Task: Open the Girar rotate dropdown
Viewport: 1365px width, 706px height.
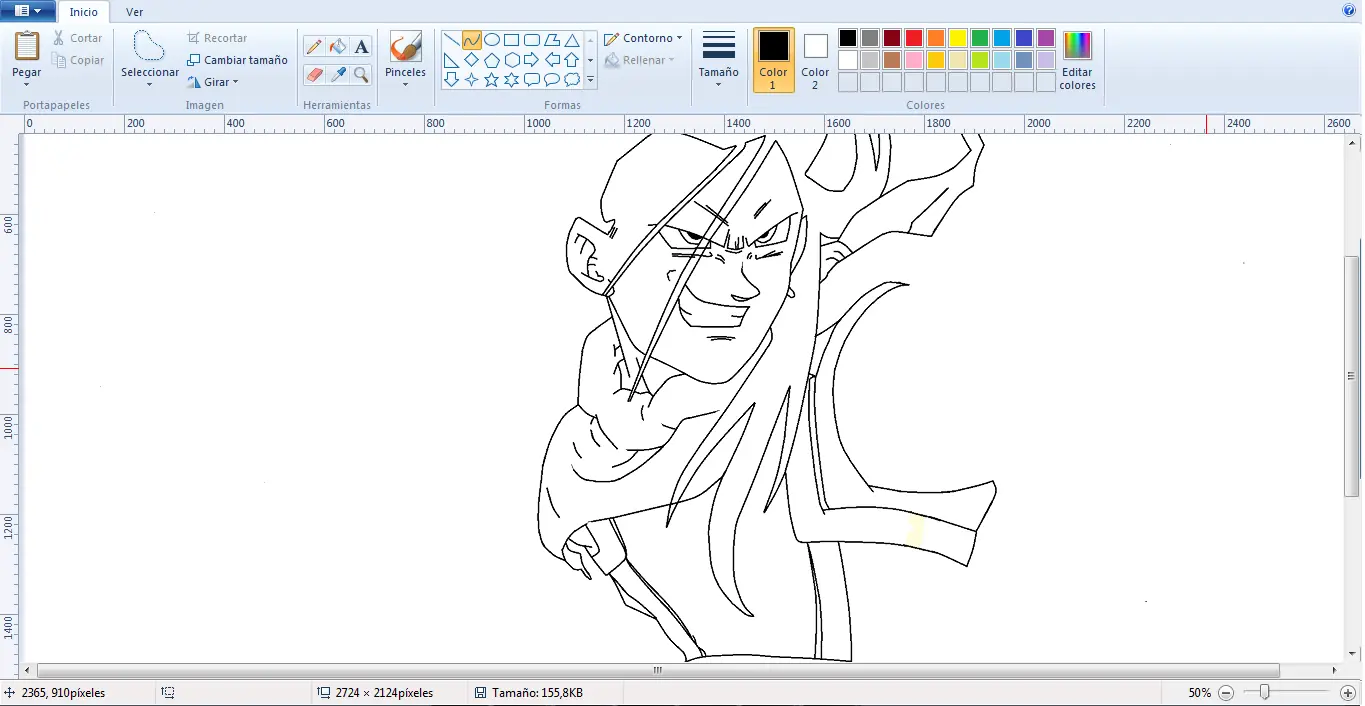Action: 213,82
